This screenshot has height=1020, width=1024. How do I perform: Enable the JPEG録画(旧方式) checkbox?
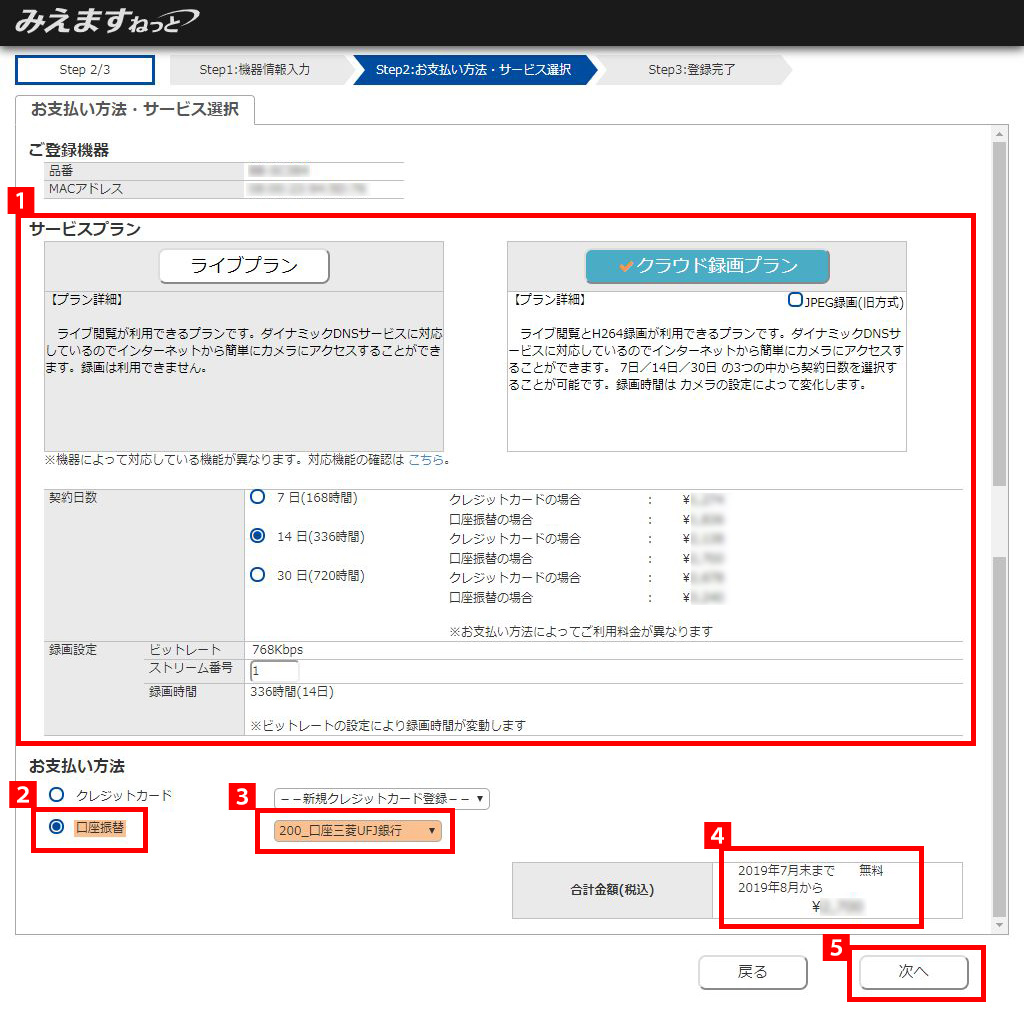tap(795, 300)
